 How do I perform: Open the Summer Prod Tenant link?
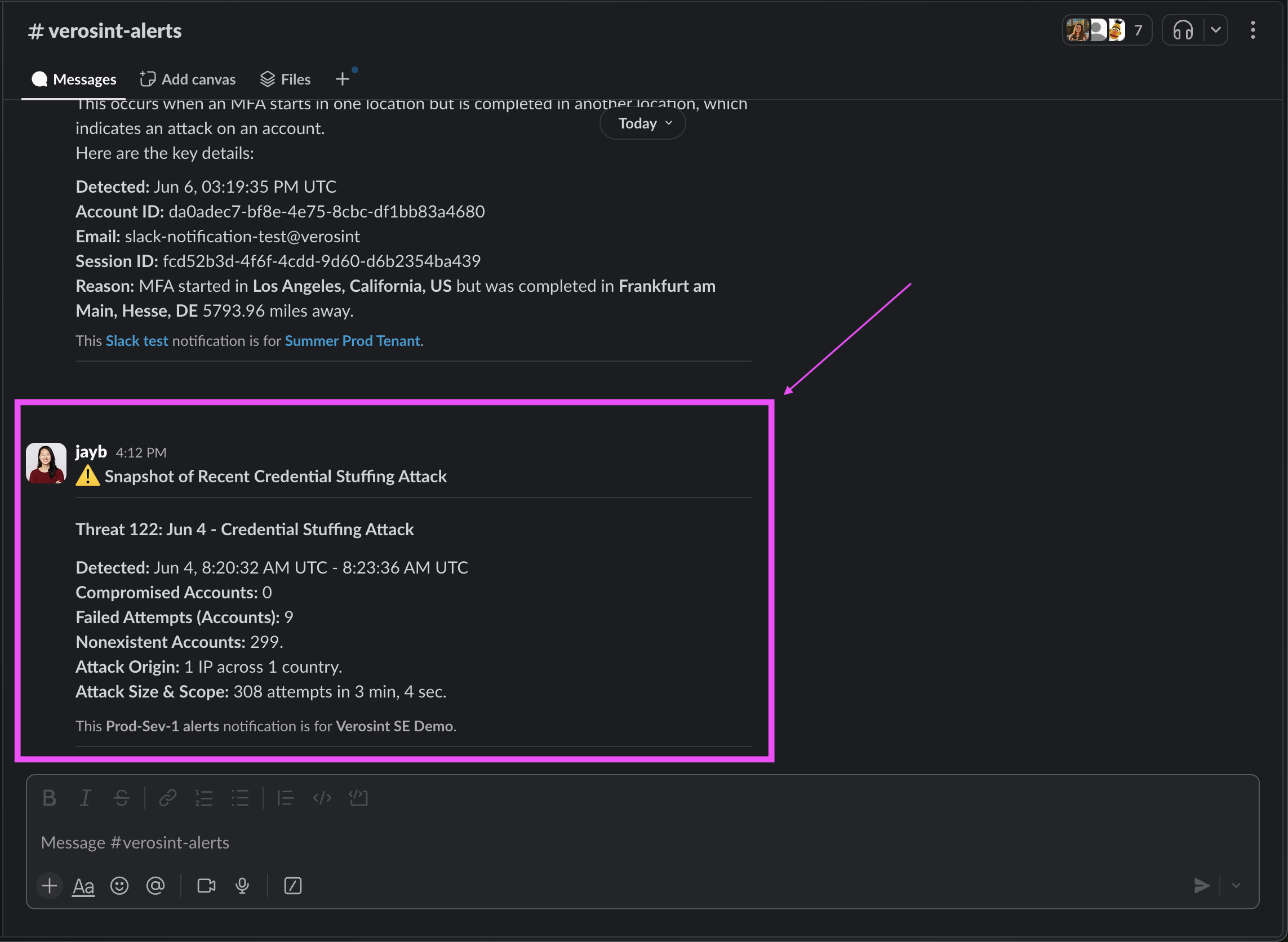pos(352,341)
